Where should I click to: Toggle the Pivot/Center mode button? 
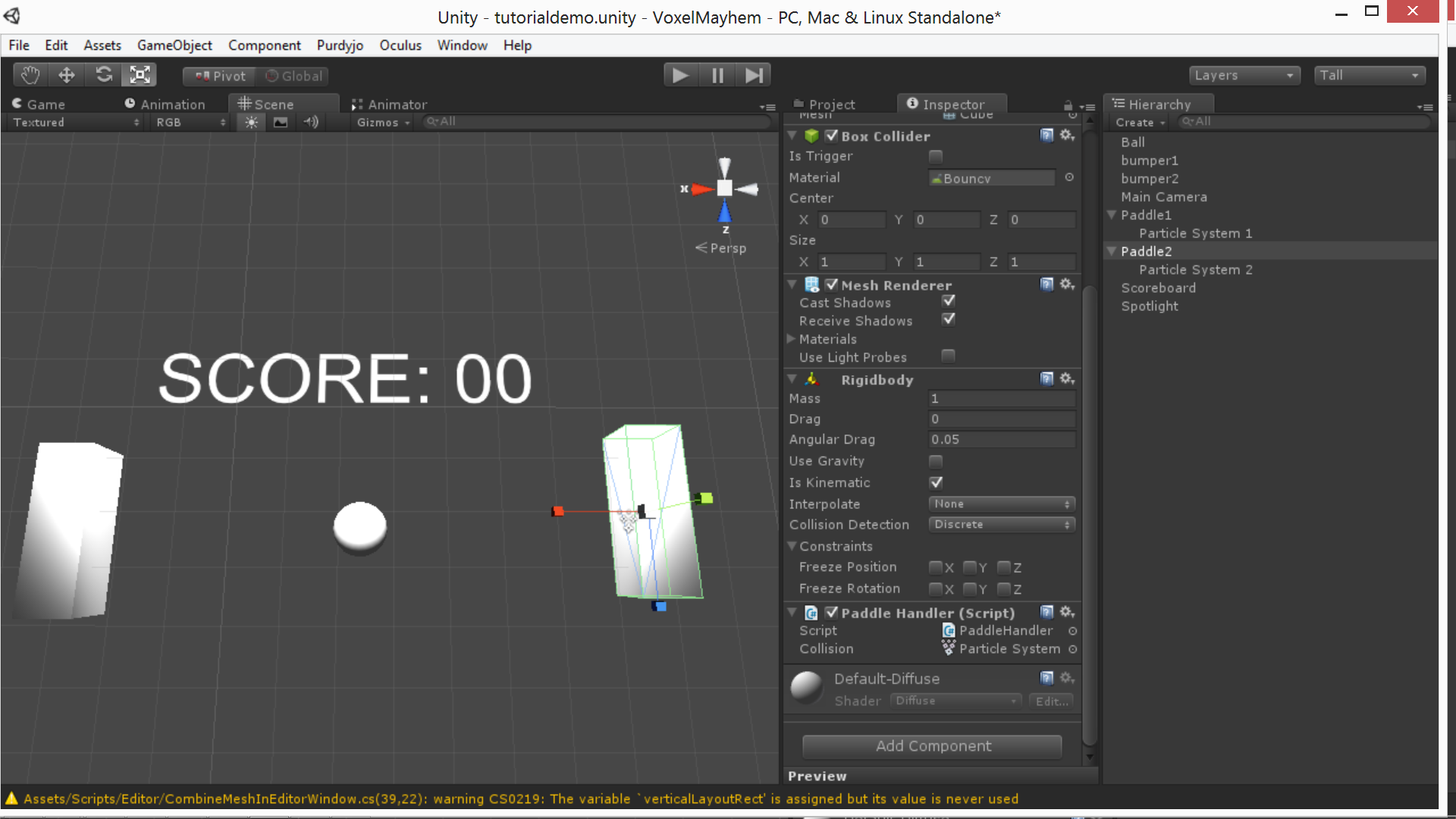216,75
